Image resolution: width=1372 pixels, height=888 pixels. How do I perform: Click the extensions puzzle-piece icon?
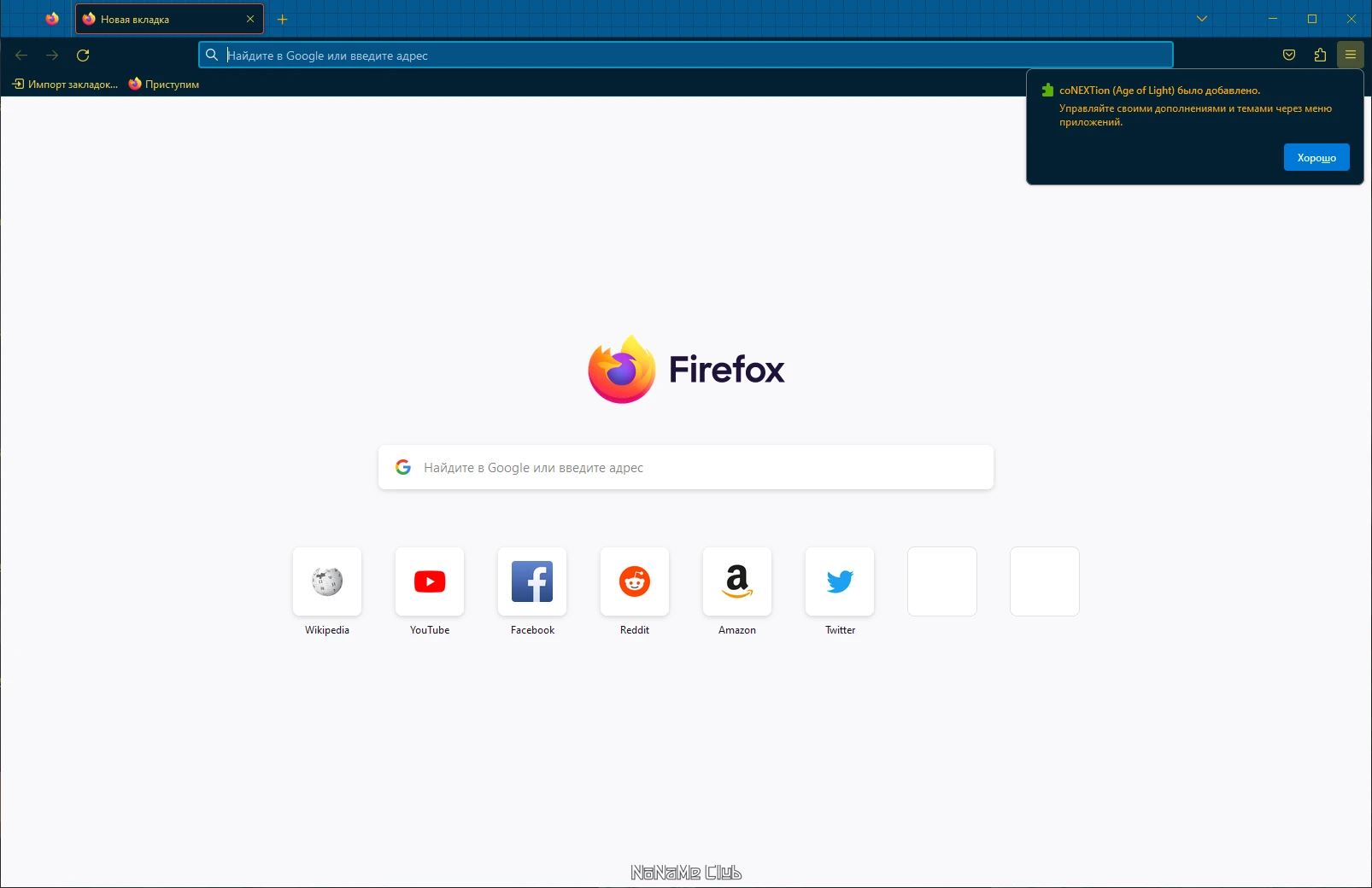[x=1320, y=55]
